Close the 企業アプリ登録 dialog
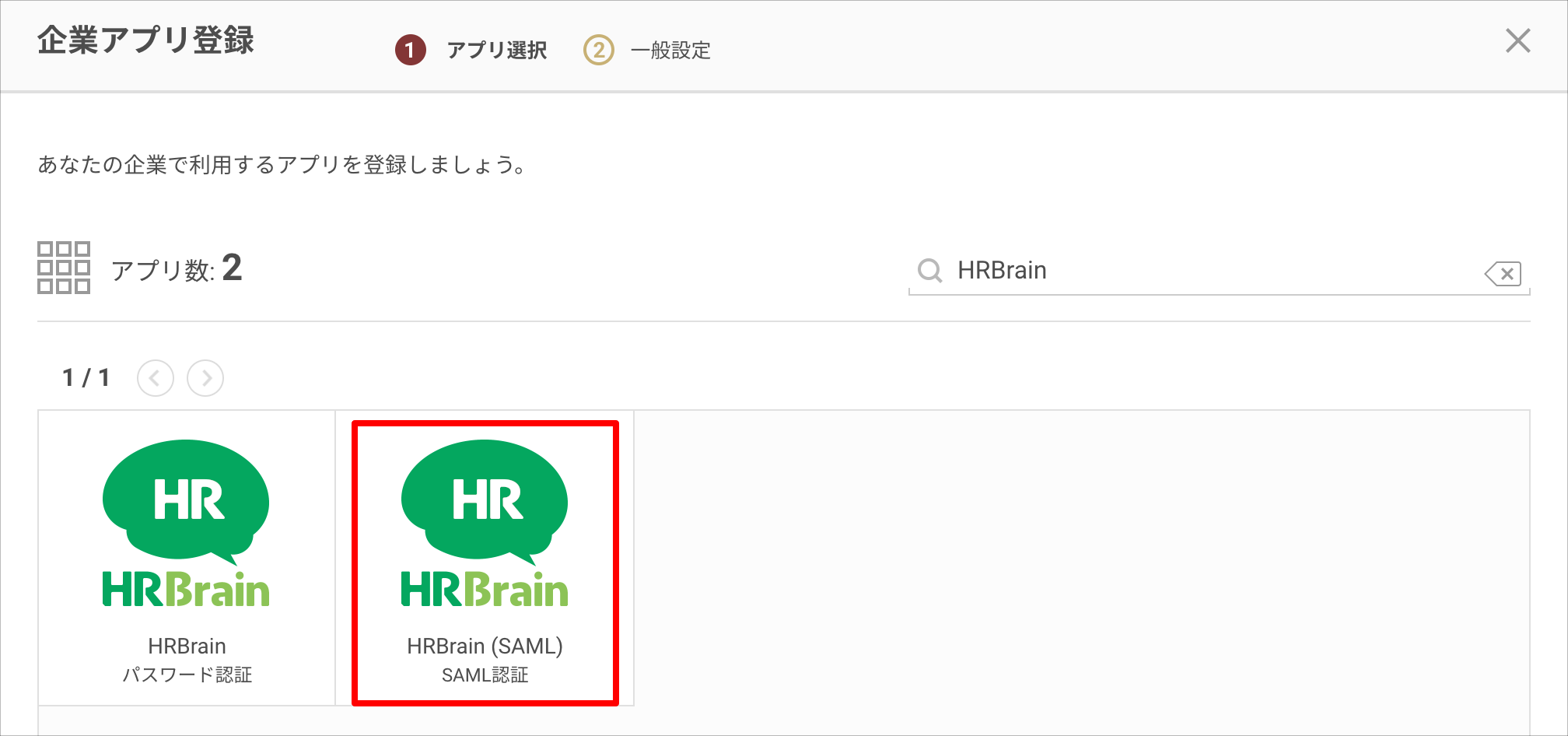The image size is (1568, 736). click(x=1517, y=40)
